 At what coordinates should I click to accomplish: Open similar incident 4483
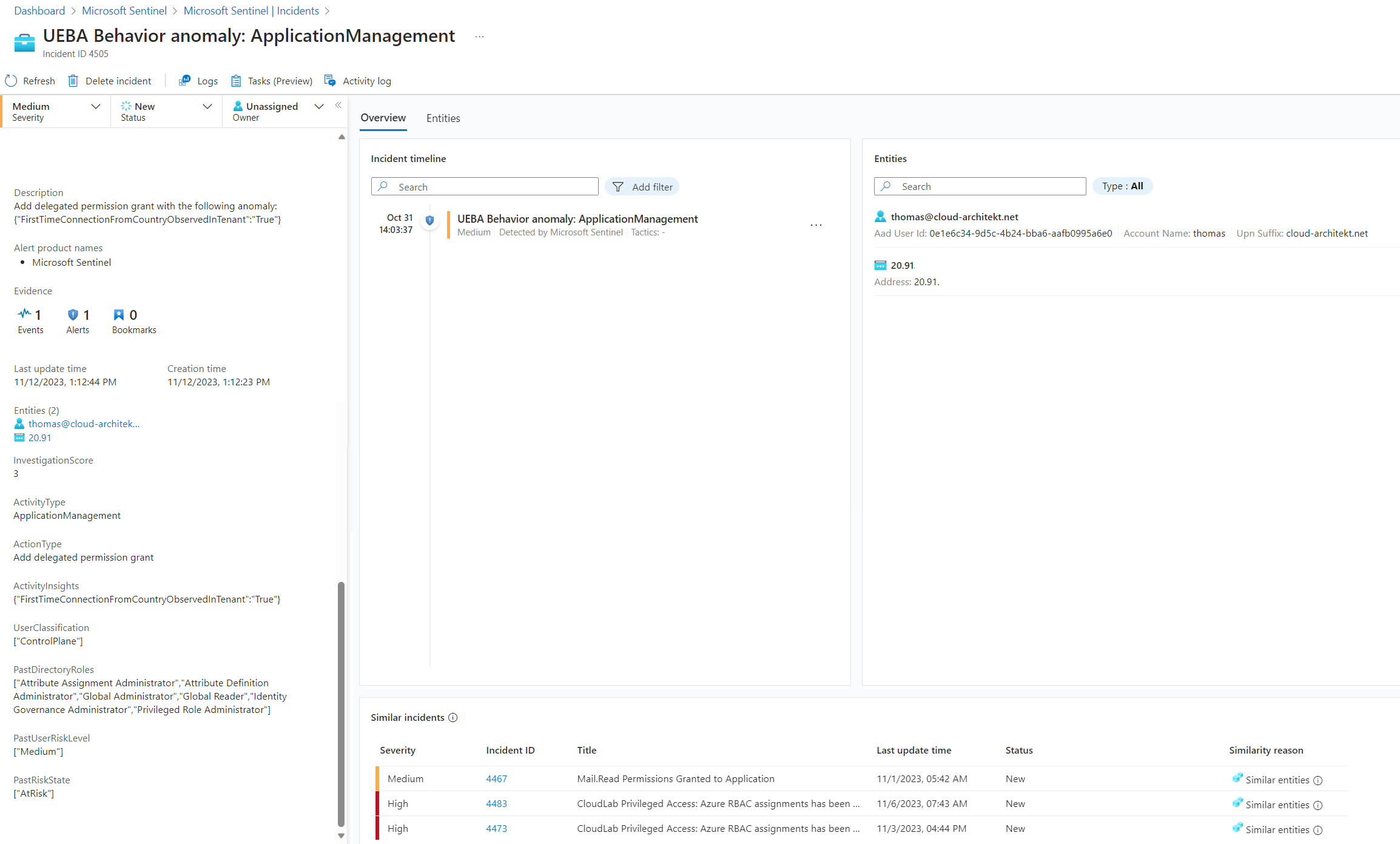pos(496,803)
